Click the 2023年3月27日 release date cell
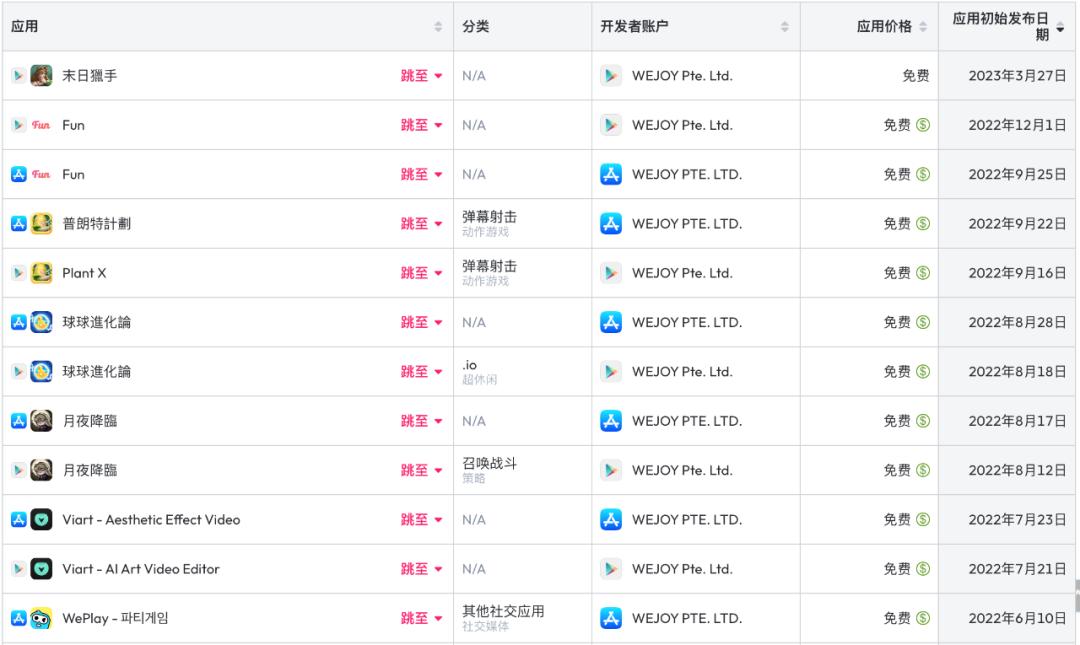 coord(1007,75)
